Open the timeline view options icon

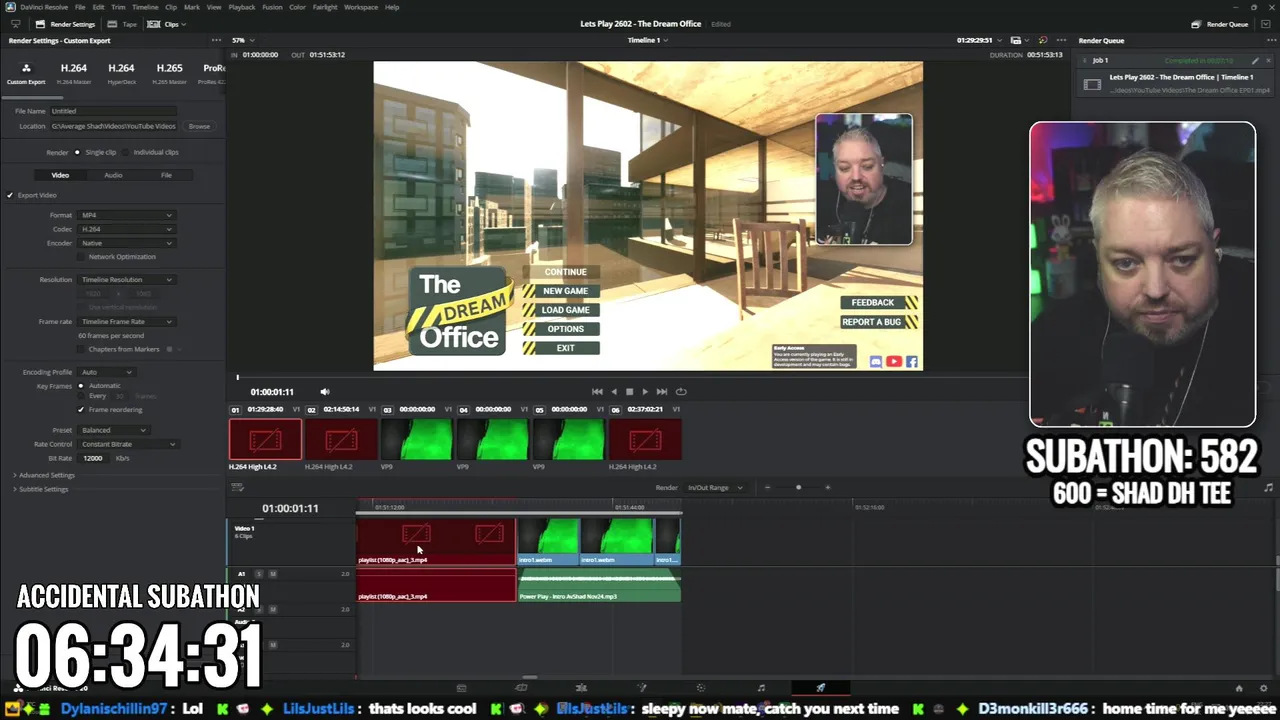(238, 488)
